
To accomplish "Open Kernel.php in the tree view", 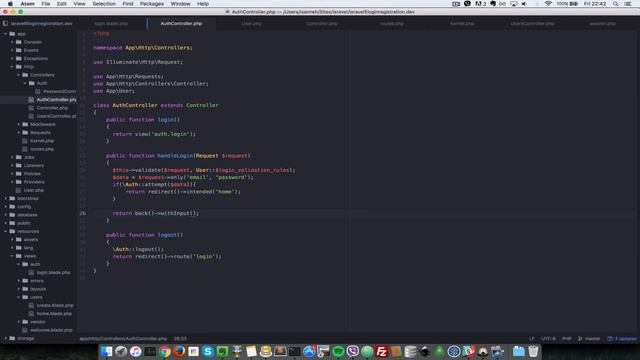I will (x=42, y=141).
